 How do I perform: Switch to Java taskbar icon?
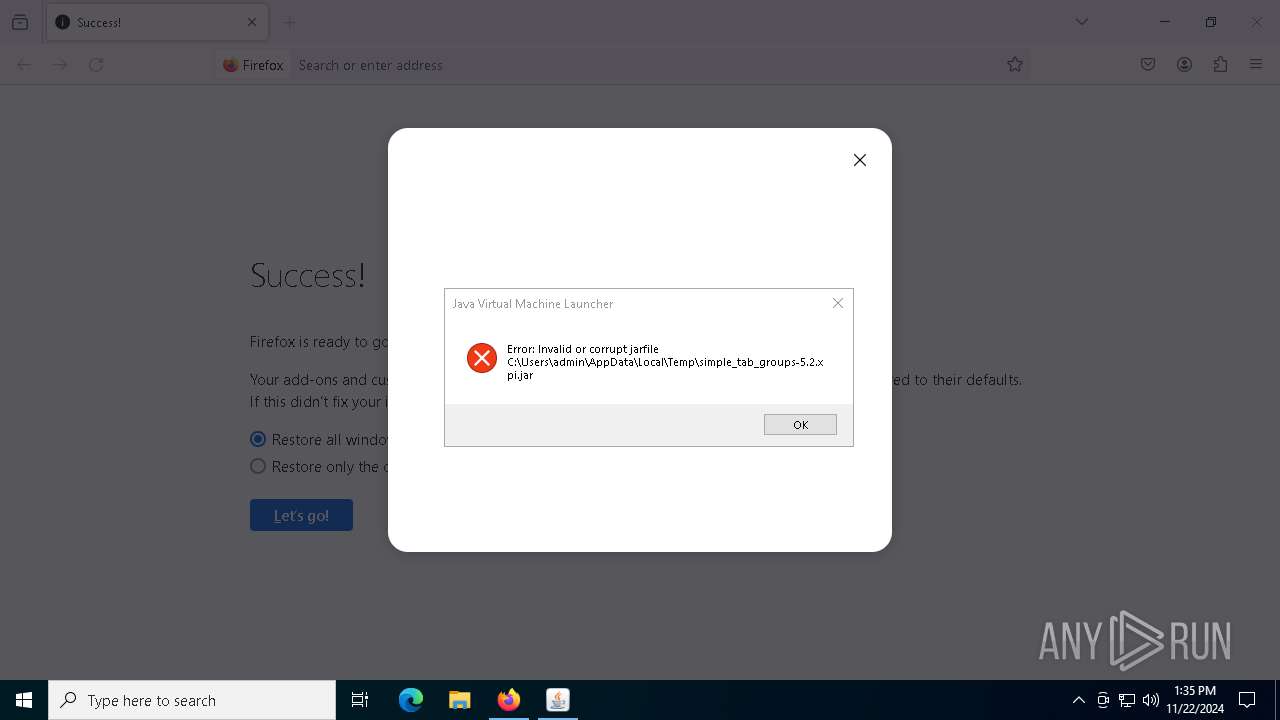coord(558,700)
